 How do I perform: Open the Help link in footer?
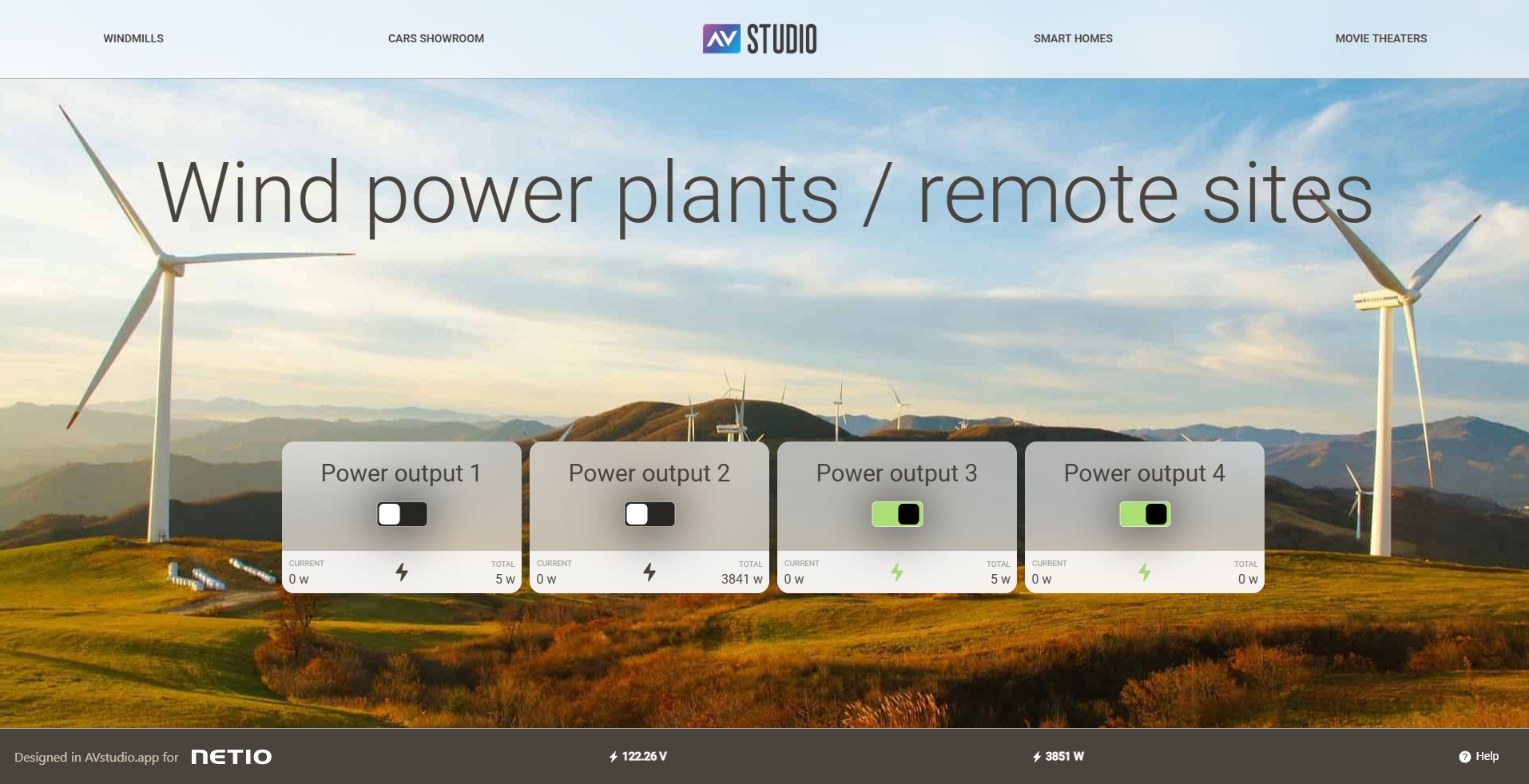tap(1487, 756)
